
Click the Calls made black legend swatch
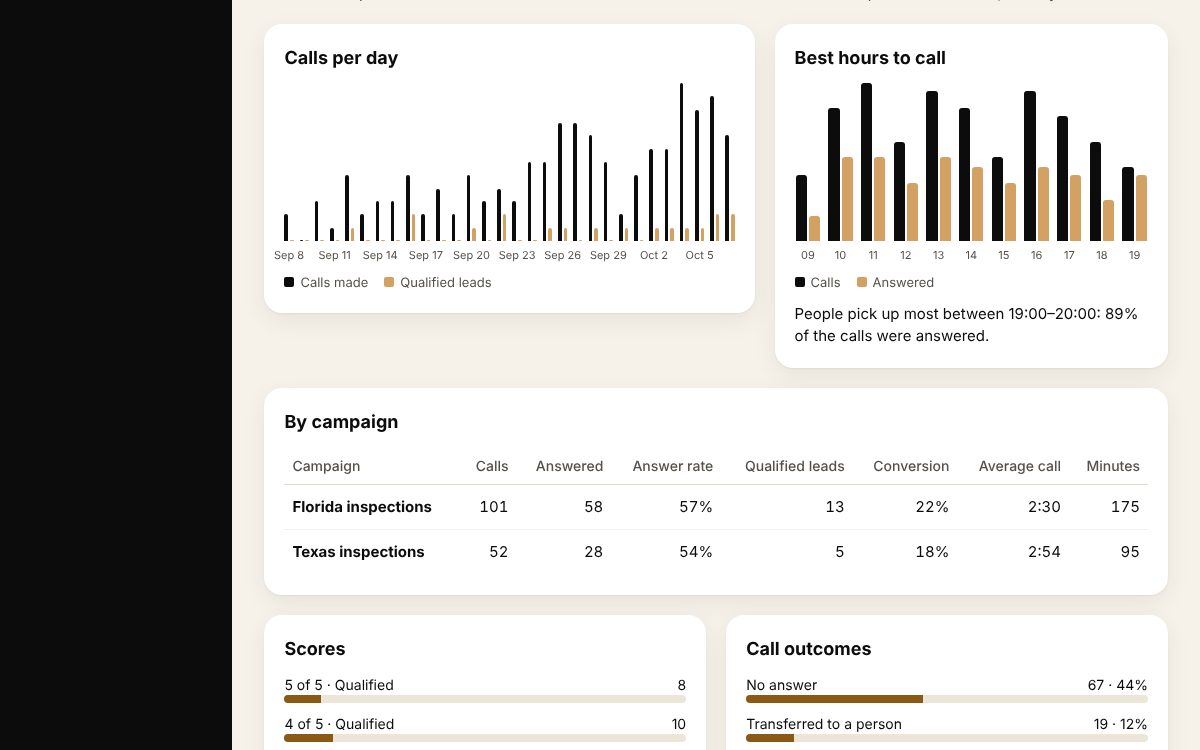click(289, 282)
